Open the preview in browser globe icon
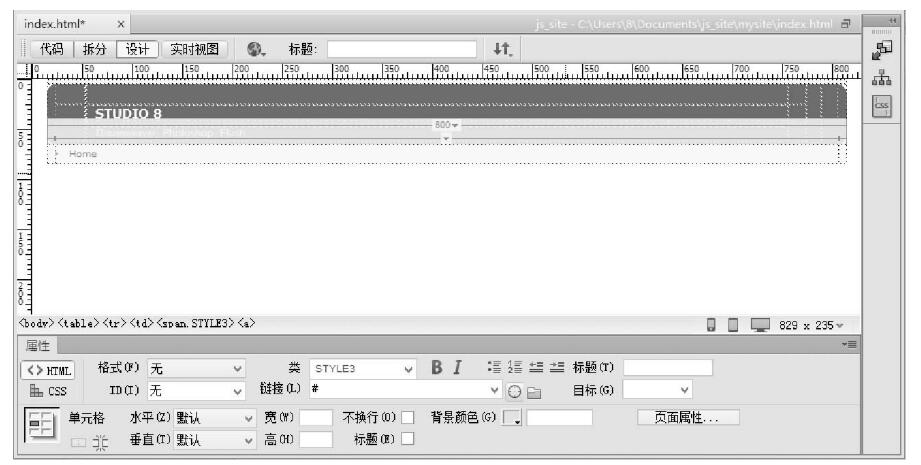Image resolution: width=921 pixels, height=465 pixels. point(258,46)
